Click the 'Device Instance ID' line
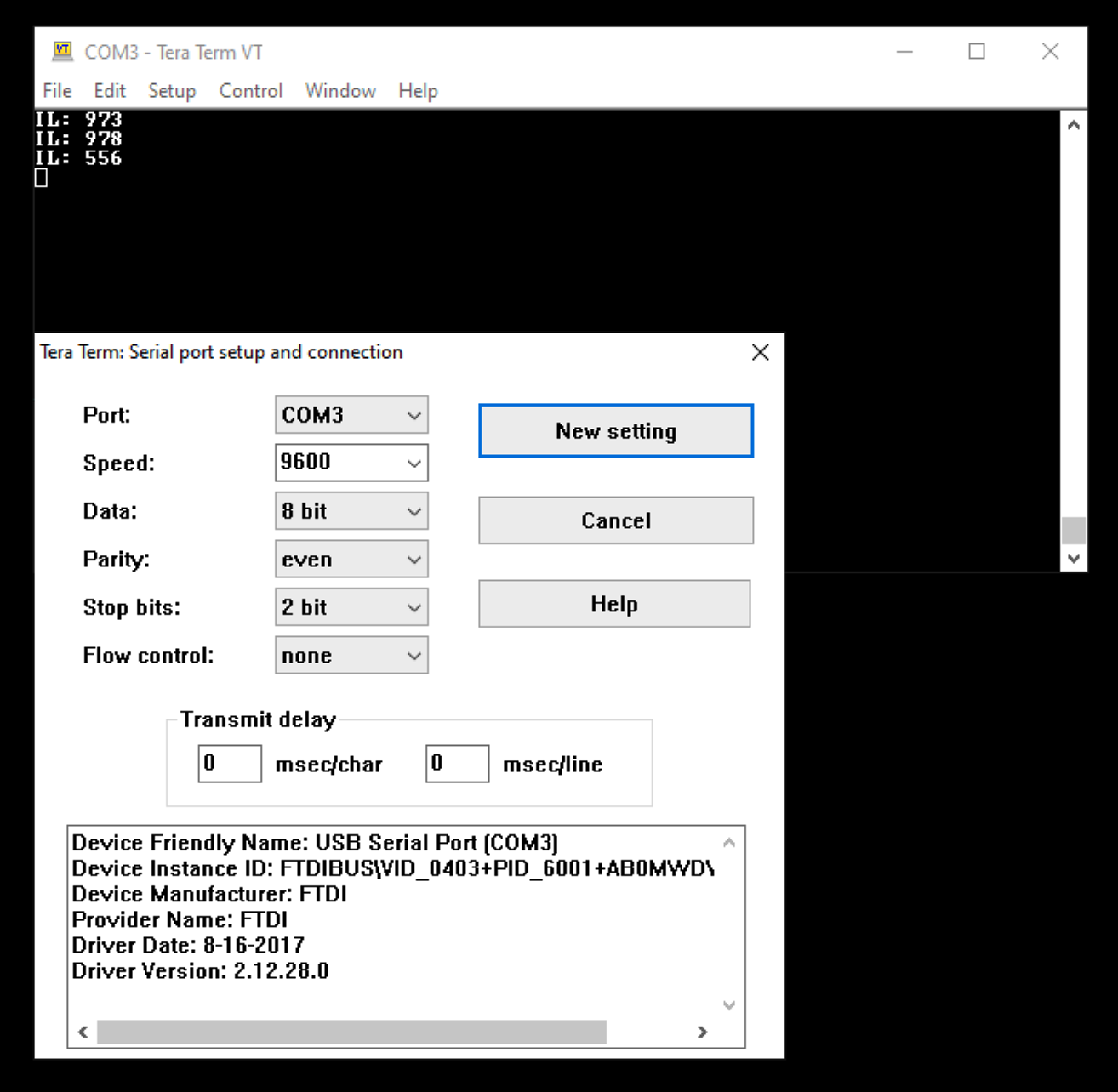Viewport: 1118px width, 1092px height. pyautogui.click(x=392, y=868)
